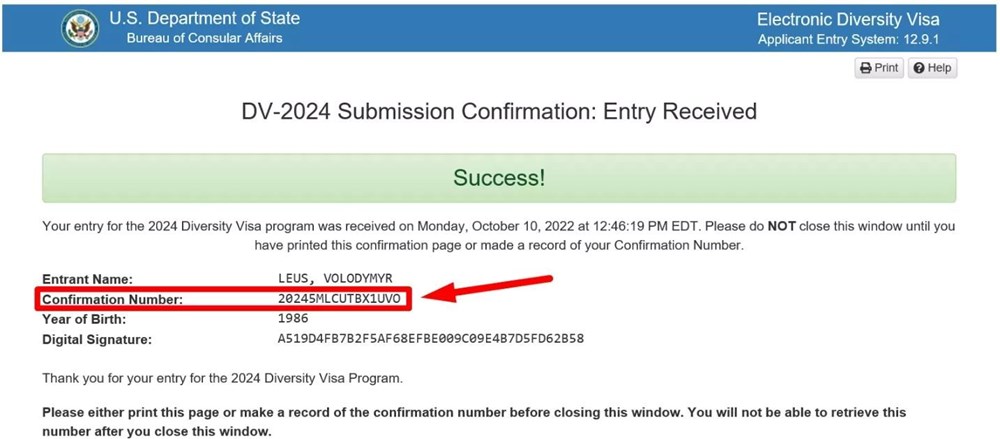This screenshot has height=439, width=1000.
Task: Click the digital signature hash value
Action: point(430,339)
